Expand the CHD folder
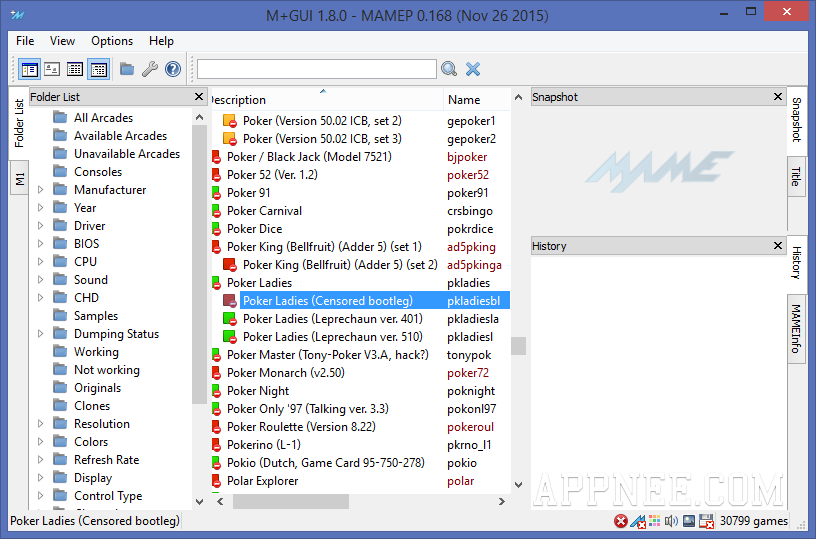The width and height of the screenshot is (816, 539). [x=40, y=298]
